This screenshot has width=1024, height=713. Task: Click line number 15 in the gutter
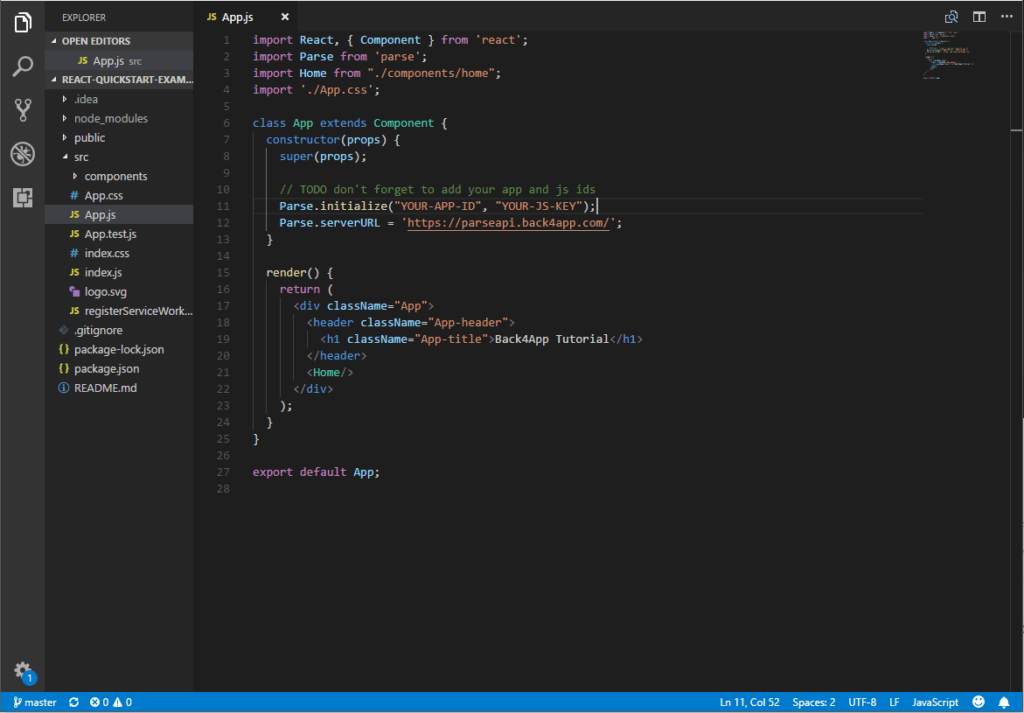(223, 272)
